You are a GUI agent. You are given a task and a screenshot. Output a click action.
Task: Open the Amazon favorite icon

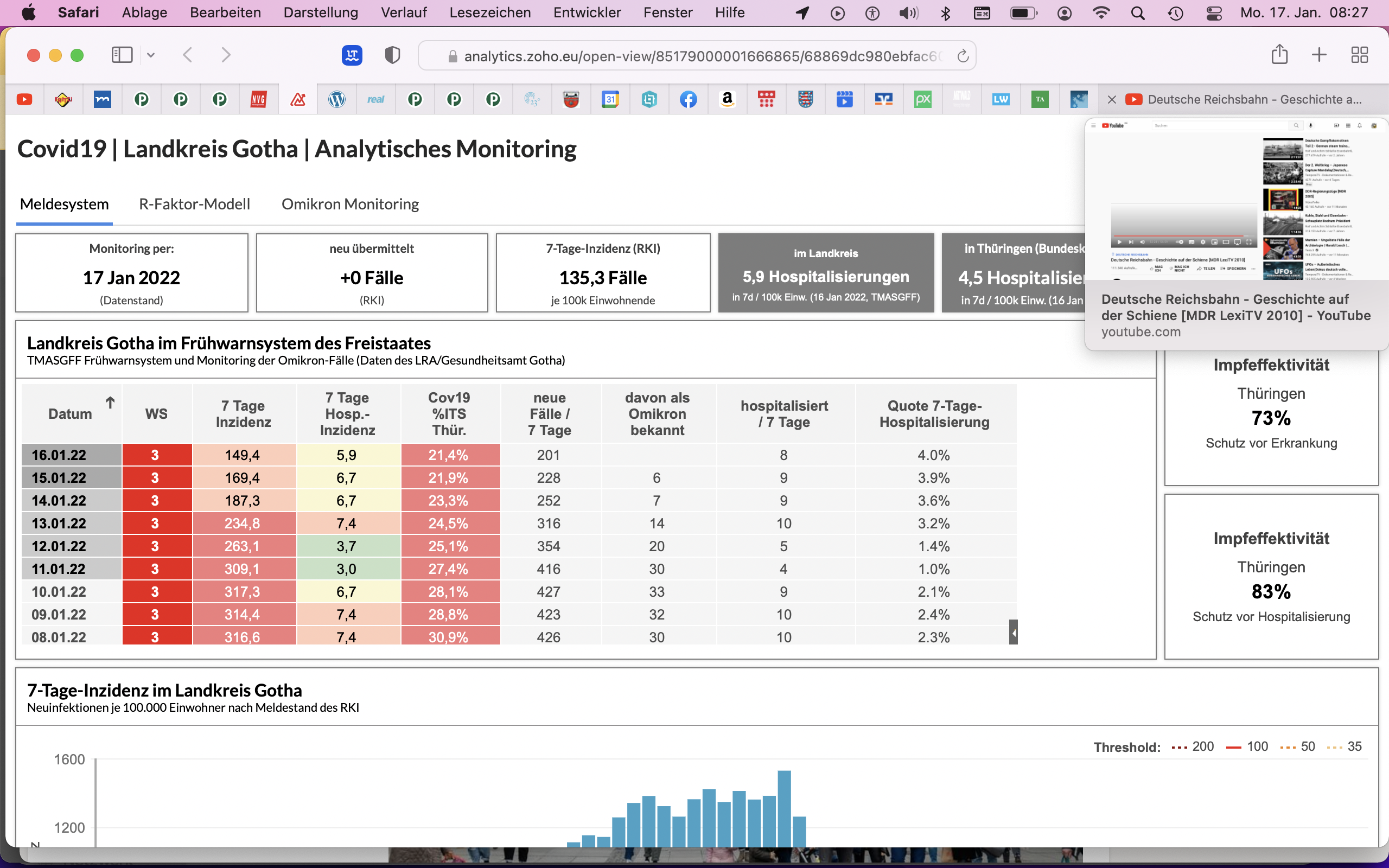727,99
